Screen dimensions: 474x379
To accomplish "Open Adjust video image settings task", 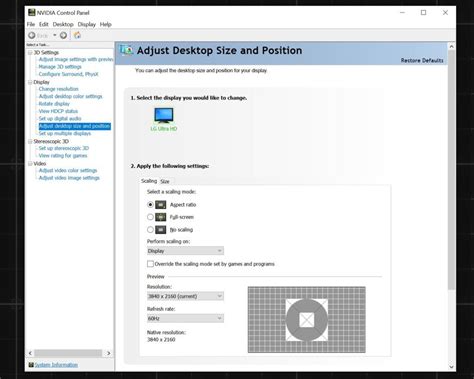I will tap(69, 178).
